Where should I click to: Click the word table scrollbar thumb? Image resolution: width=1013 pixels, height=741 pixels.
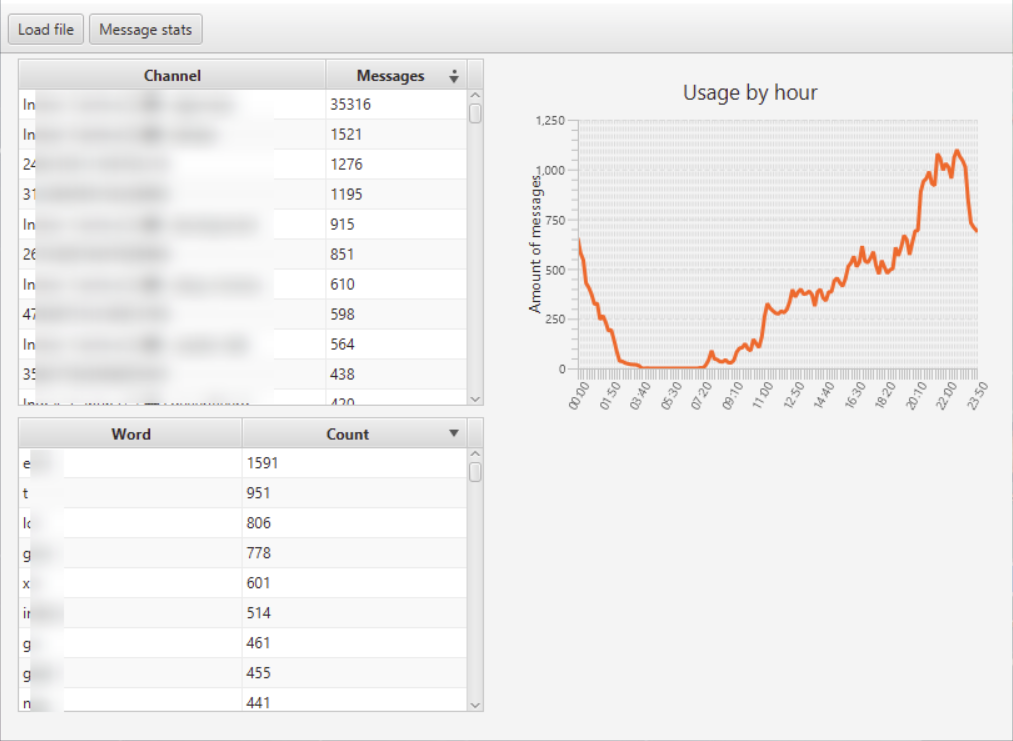[475, 472]
